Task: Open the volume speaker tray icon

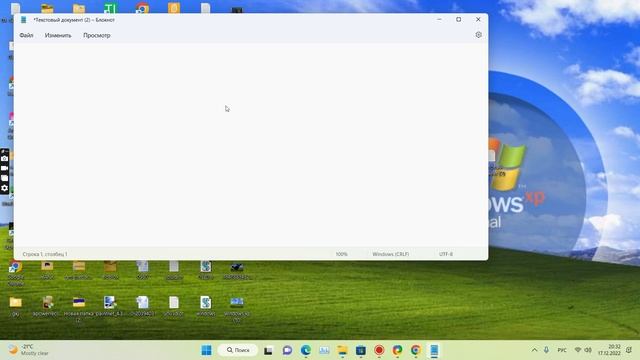Action: click(588, 350)
